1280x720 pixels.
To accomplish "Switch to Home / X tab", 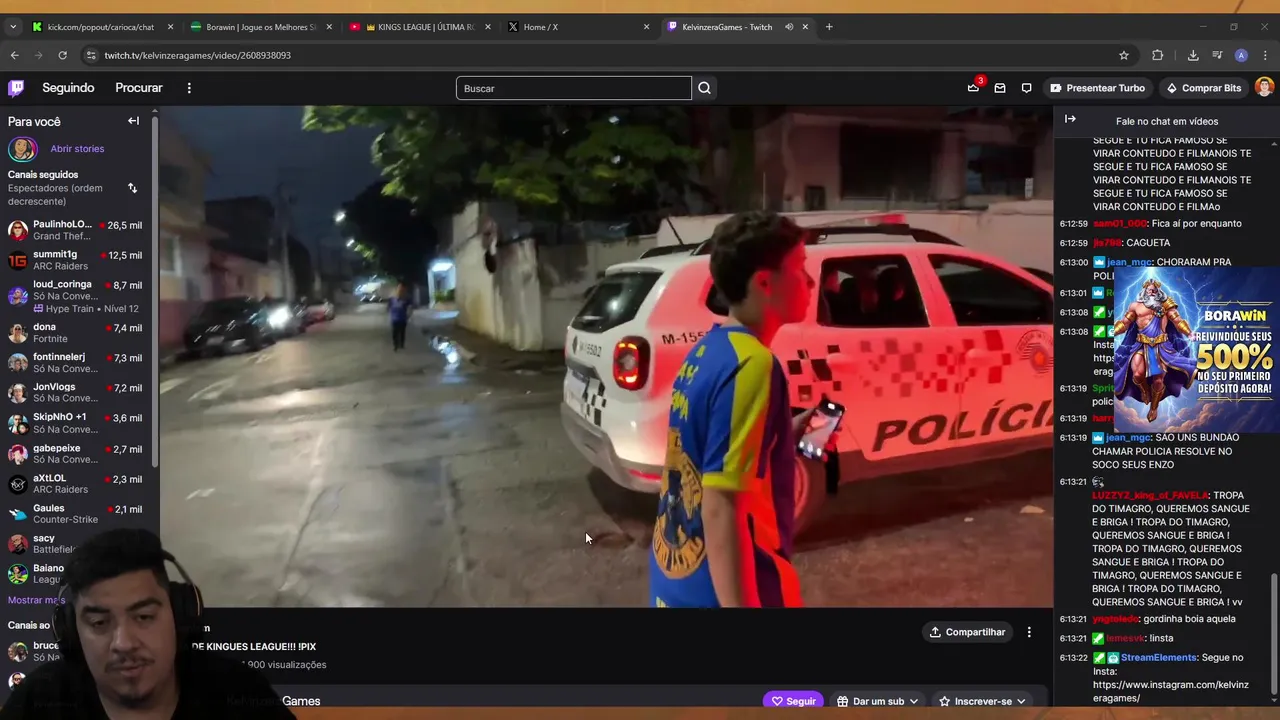I will click(x=578, y=27).
